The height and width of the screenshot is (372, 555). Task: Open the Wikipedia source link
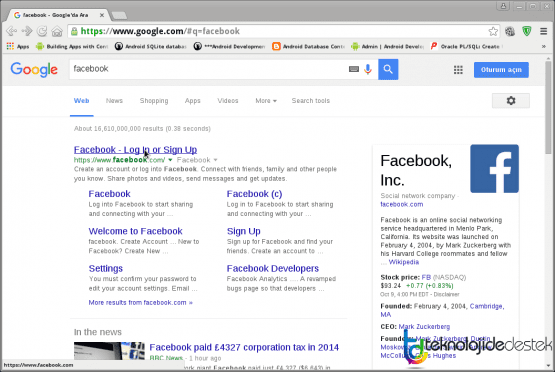point(404,262)
